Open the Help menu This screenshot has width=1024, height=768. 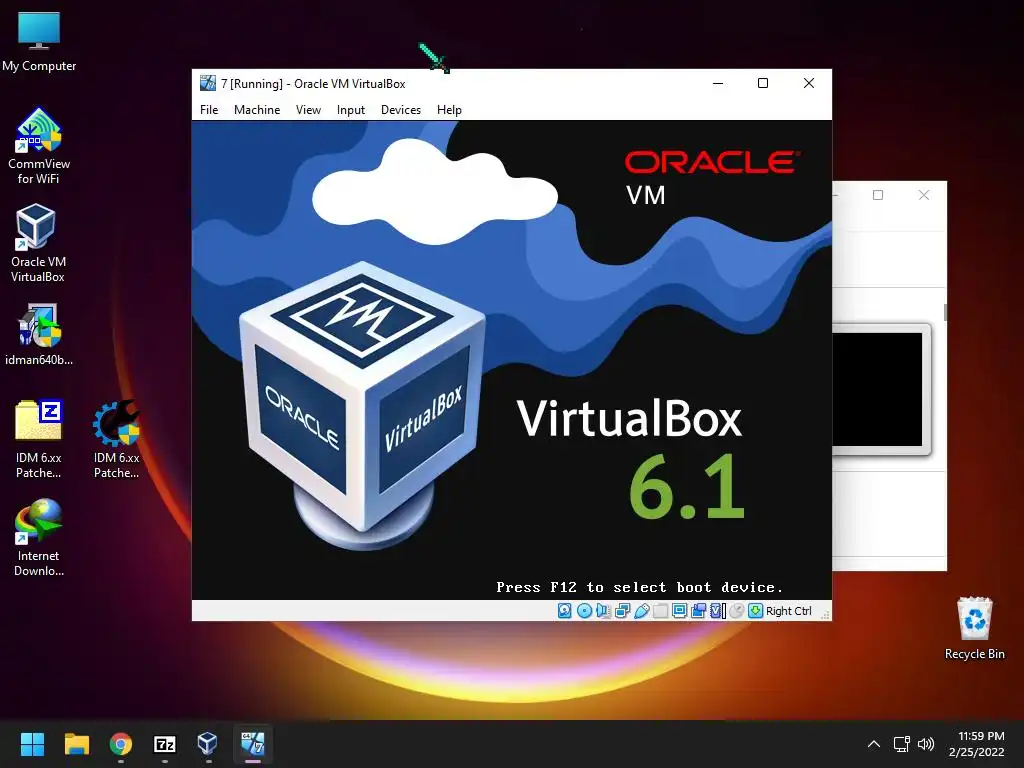pyautogui.click(x=449, y=110)
